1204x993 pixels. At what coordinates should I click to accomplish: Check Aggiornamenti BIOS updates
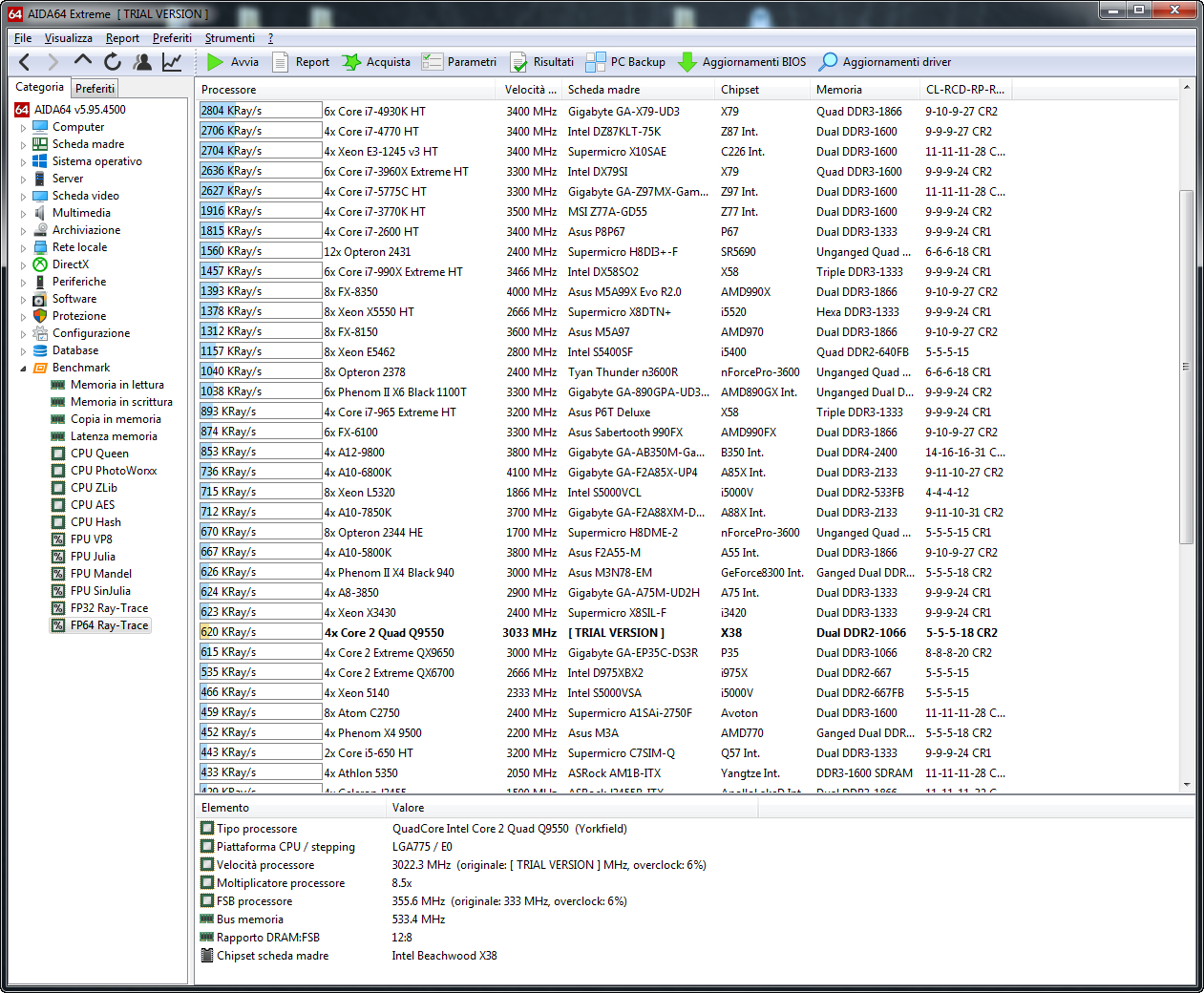[x=742, y=62]
